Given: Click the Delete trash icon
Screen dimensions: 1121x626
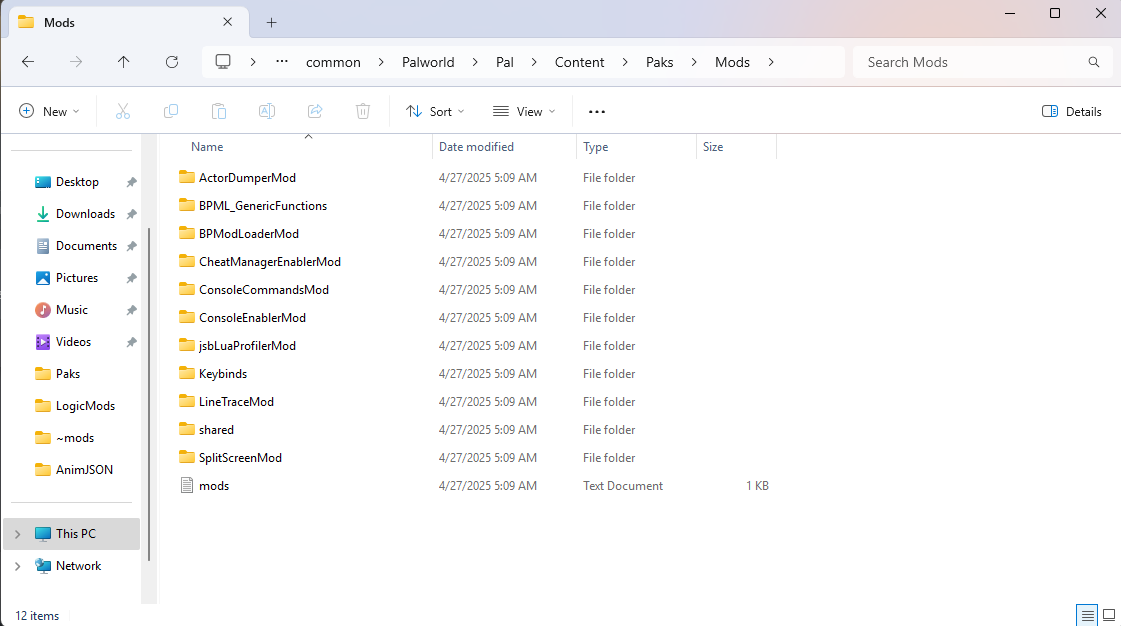Looking at the screenshot, I should pyautogui.click(x=363, y=111).
